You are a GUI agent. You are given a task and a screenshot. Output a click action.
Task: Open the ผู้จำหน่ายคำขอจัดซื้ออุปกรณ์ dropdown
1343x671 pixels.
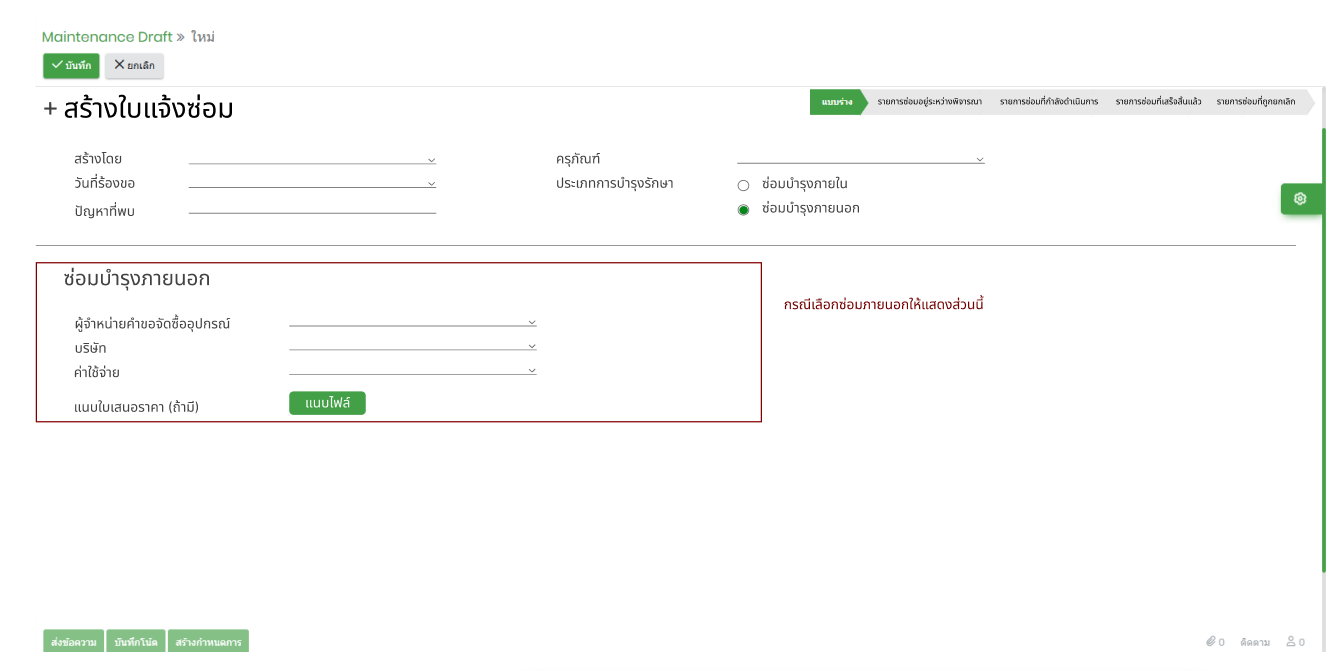pyautogui.click(x=532, y=323)
